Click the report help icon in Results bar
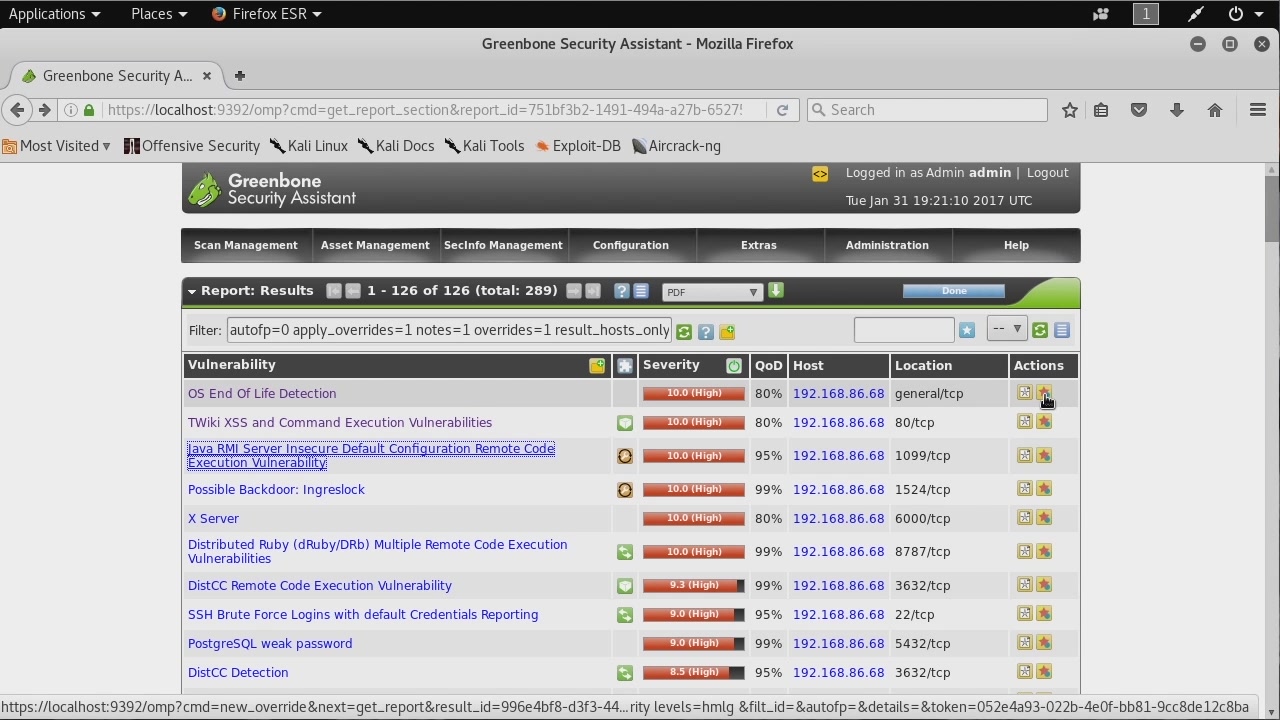The image size is (1280, 720). click(x=621, y=291)
